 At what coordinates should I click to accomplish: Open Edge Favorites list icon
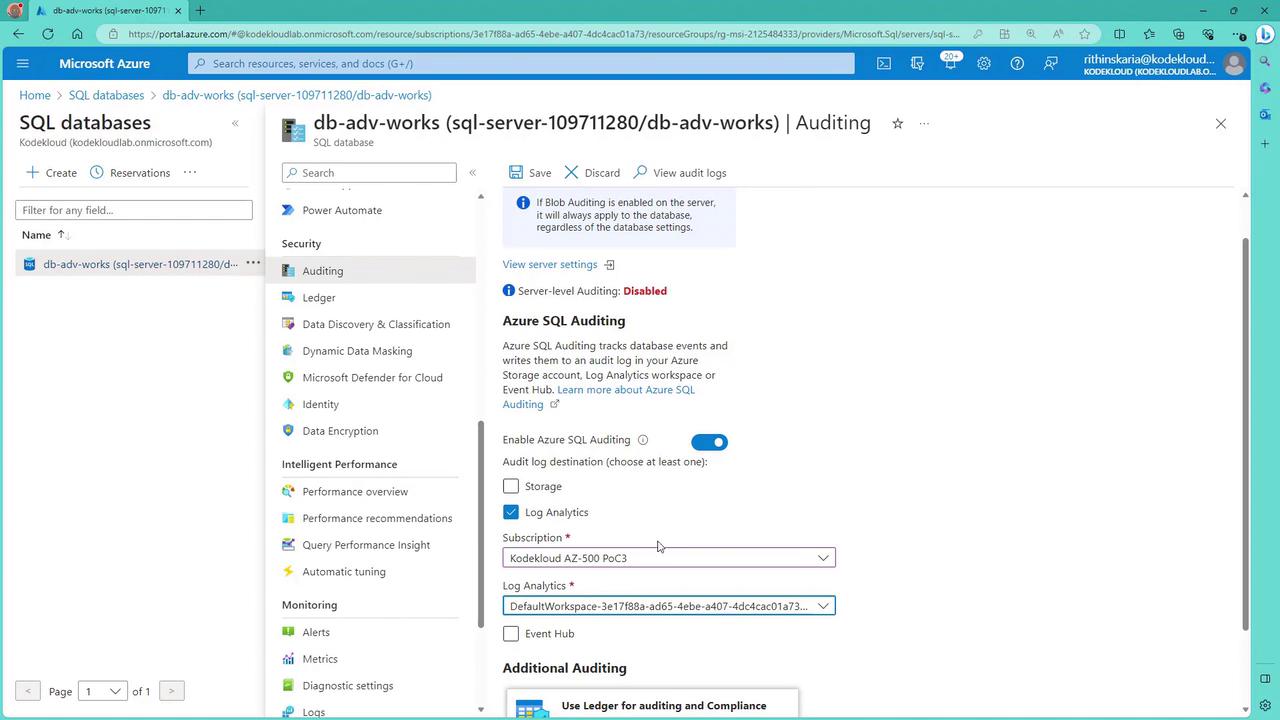pos(1148,34)
